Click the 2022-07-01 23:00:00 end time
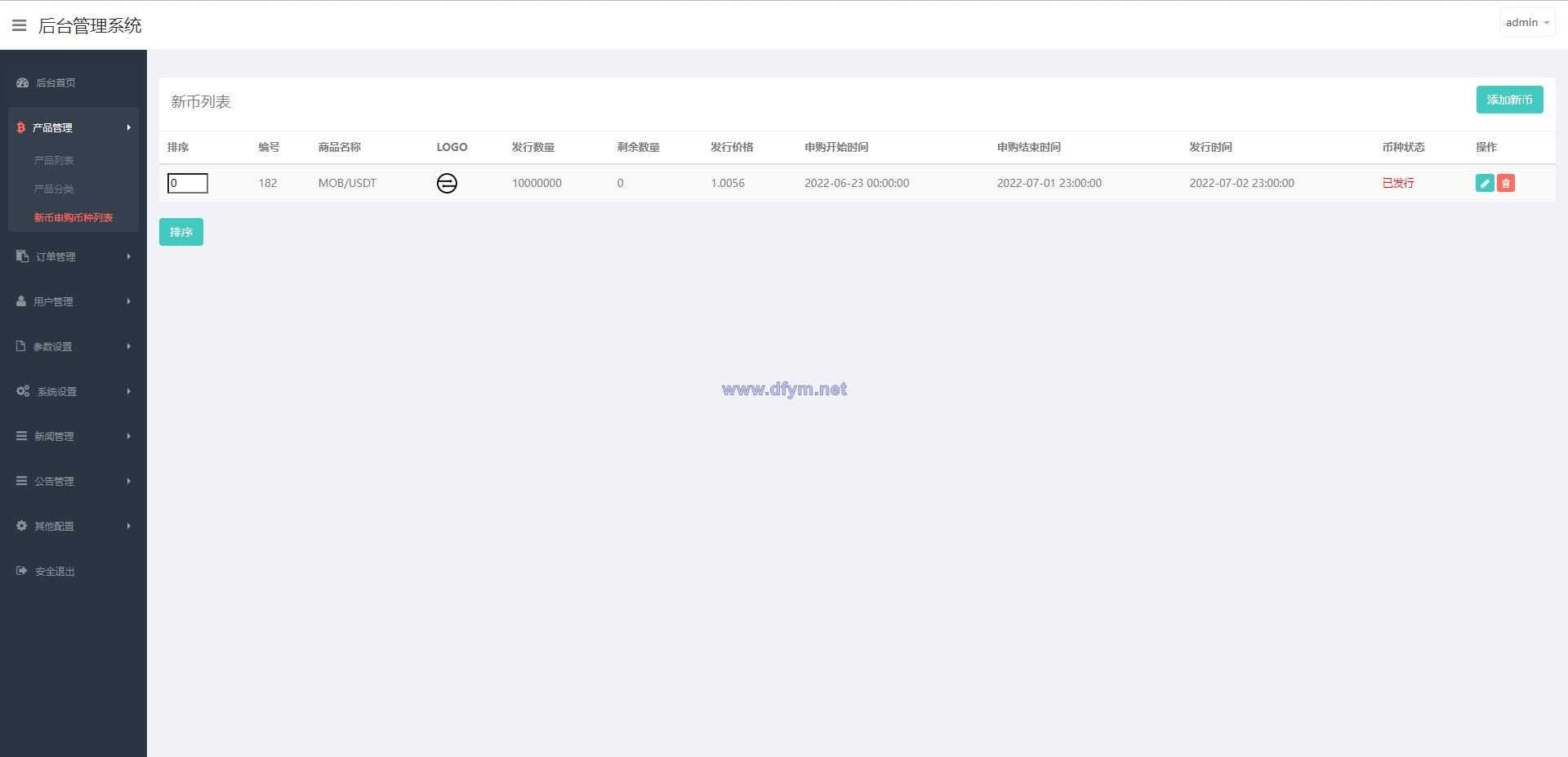This screenshot has height=757, width=1568. (1049, 183)
